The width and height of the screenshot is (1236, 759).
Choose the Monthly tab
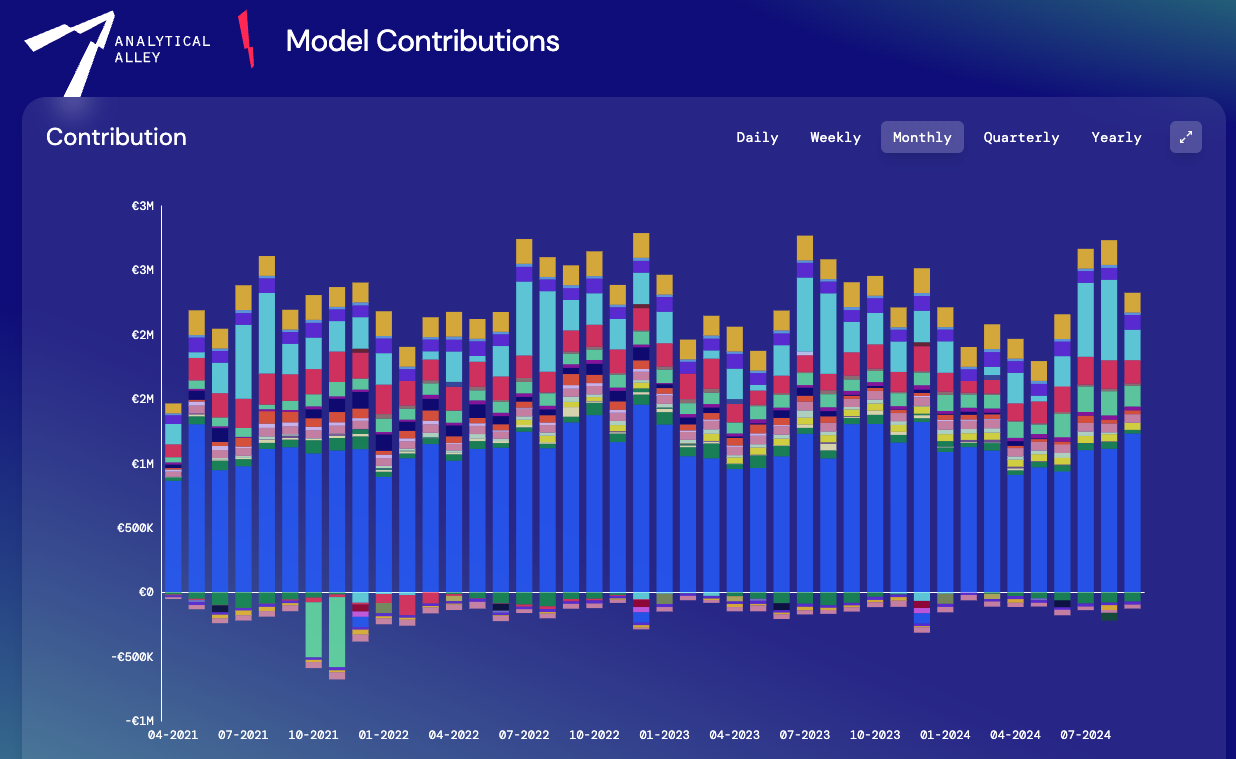(922, 137)
